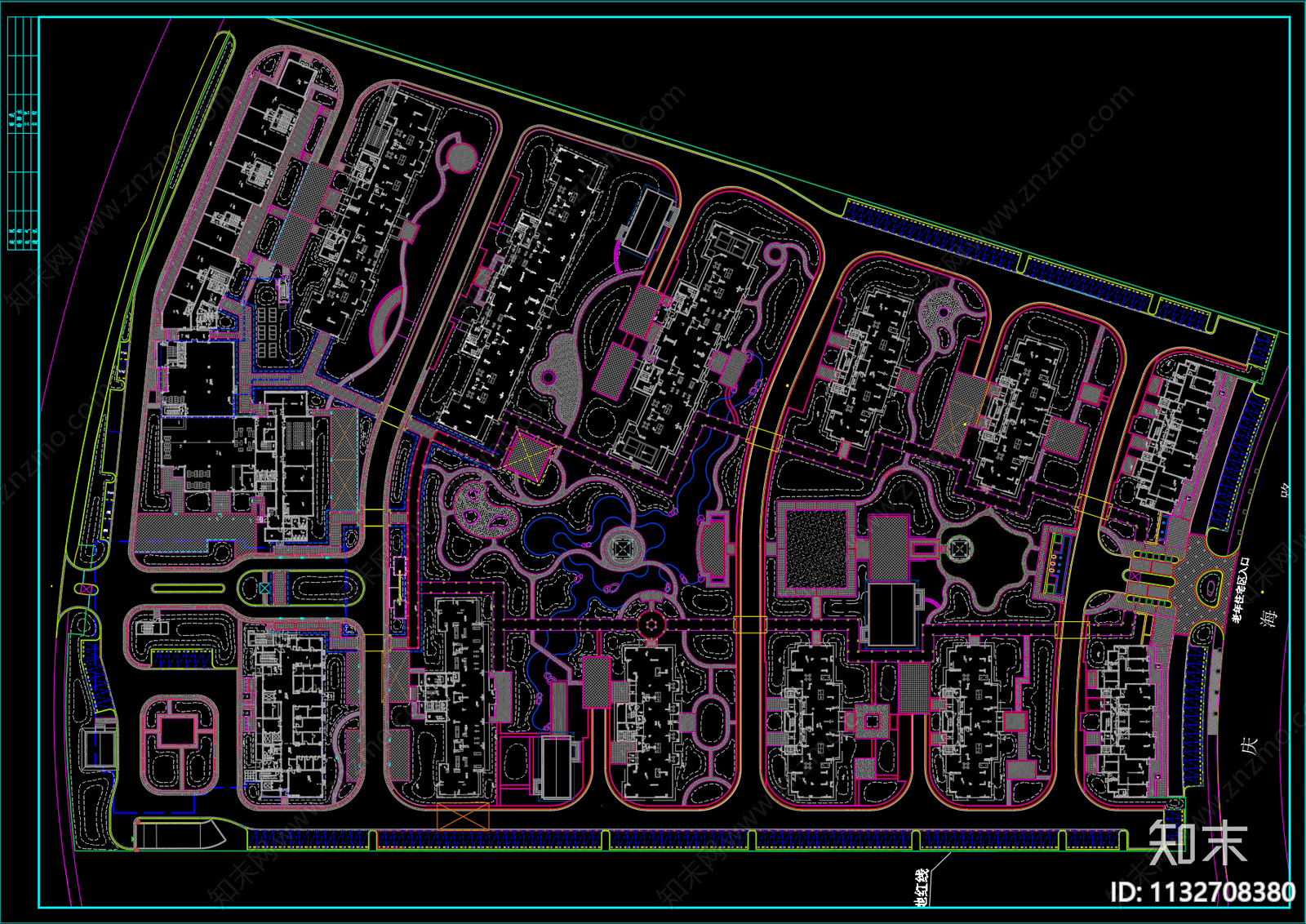Click the ID: 1132708380 text
This screenshot has height=924, width=1306.
(x=1202, y=892)
